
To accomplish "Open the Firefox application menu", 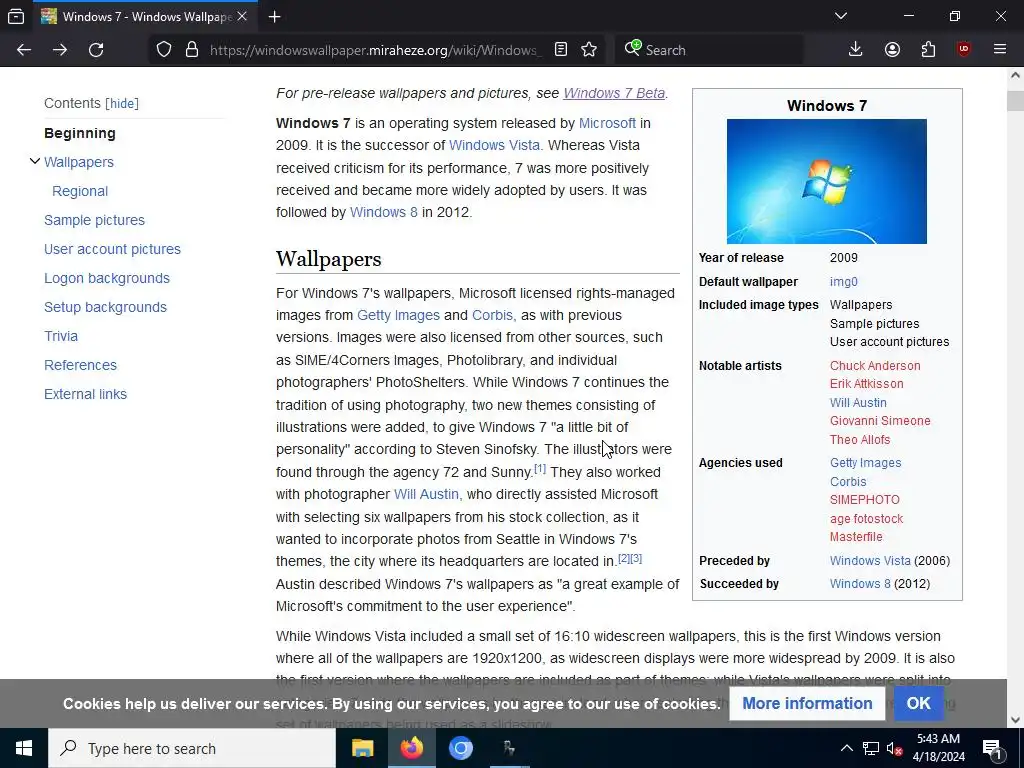I will (x=1000, y=50).
